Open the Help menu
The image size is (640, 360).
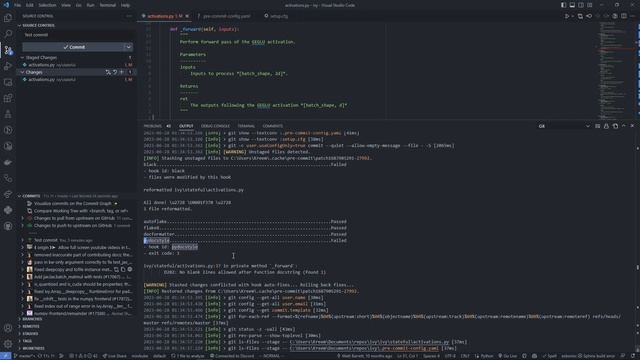click(125, 5)
